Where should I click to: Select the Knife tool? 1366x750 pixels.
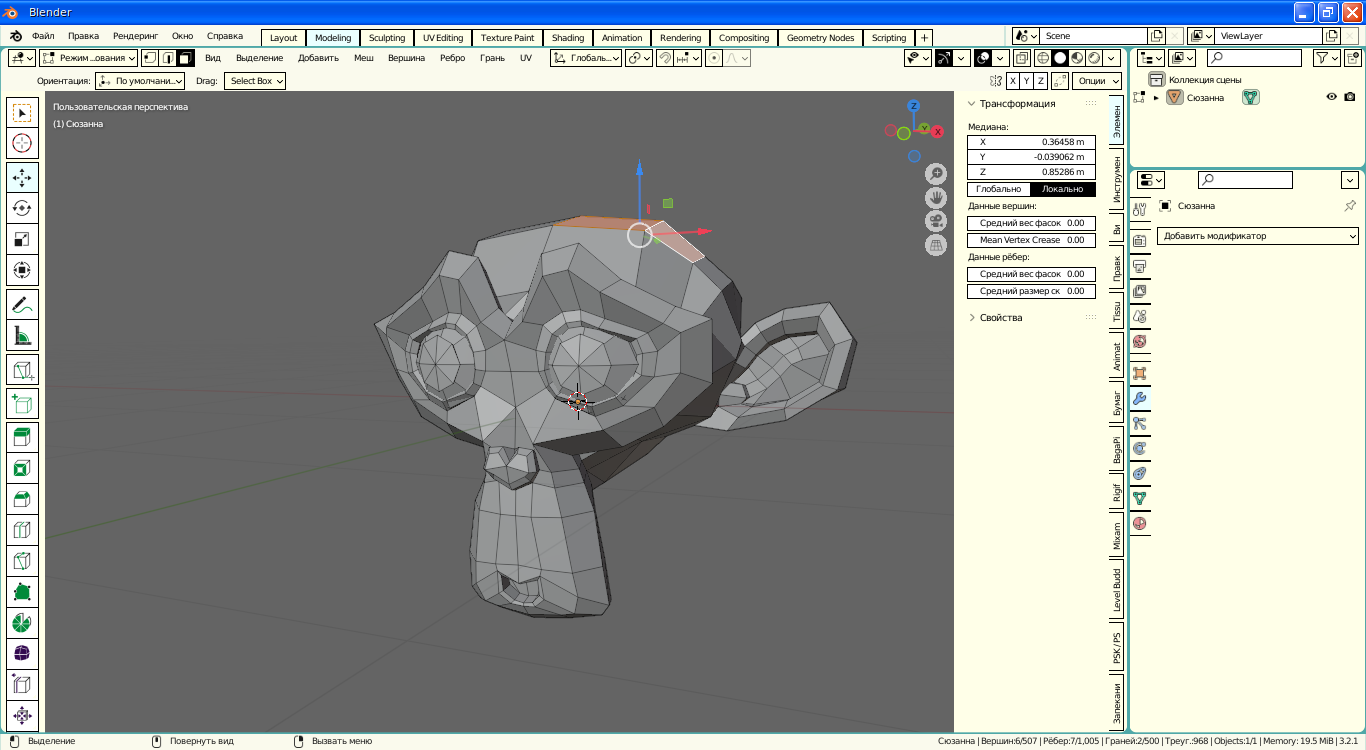(x=22, y=561)
